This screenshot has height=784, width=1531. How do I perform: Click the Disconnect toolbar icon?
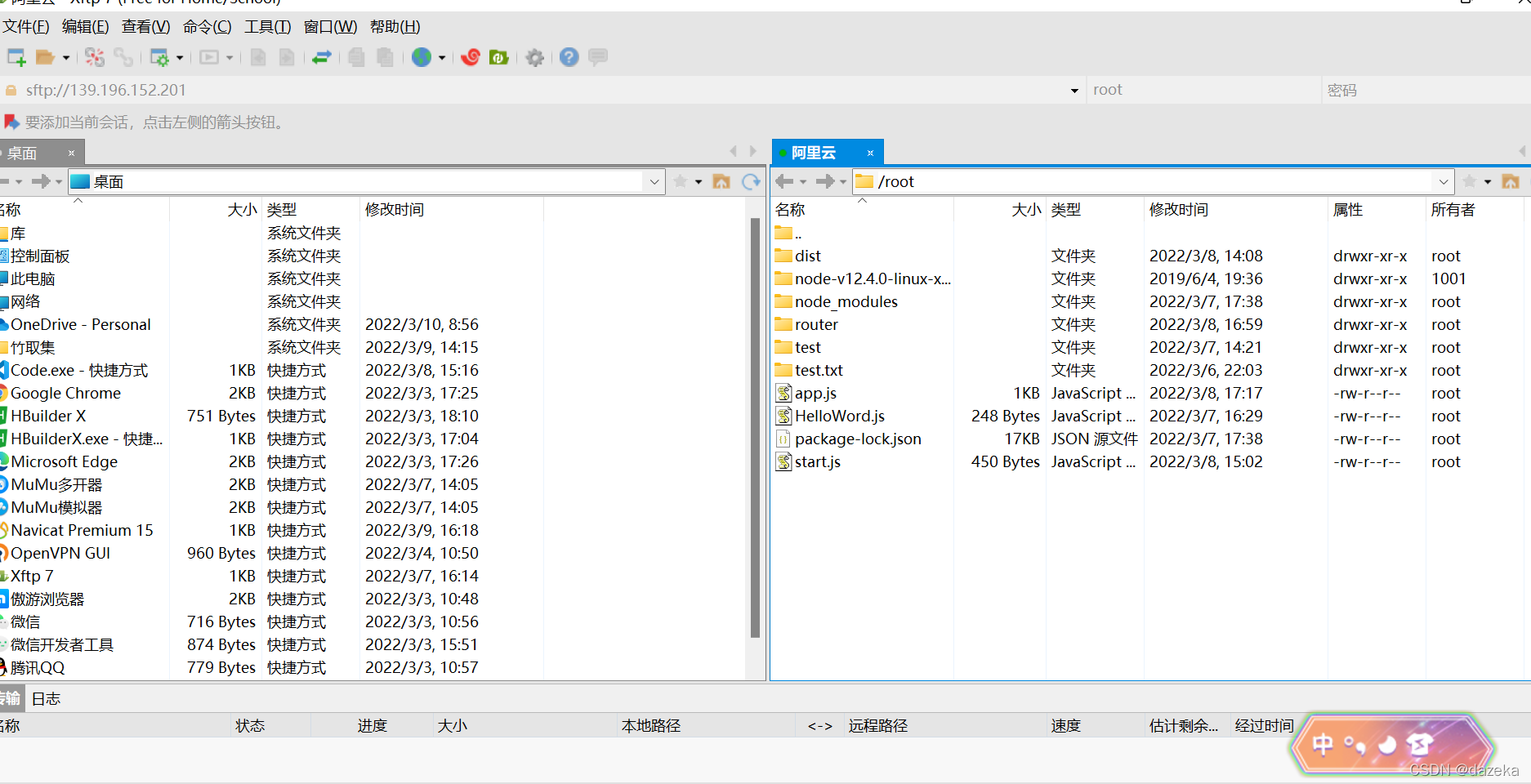(95, 57)
